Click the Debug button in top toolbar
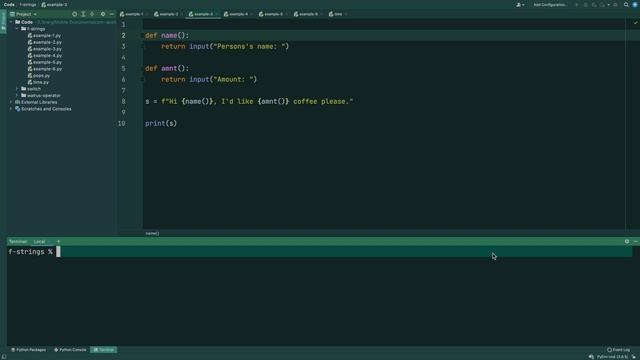640x360 pixels. click(x=585, y=5)
